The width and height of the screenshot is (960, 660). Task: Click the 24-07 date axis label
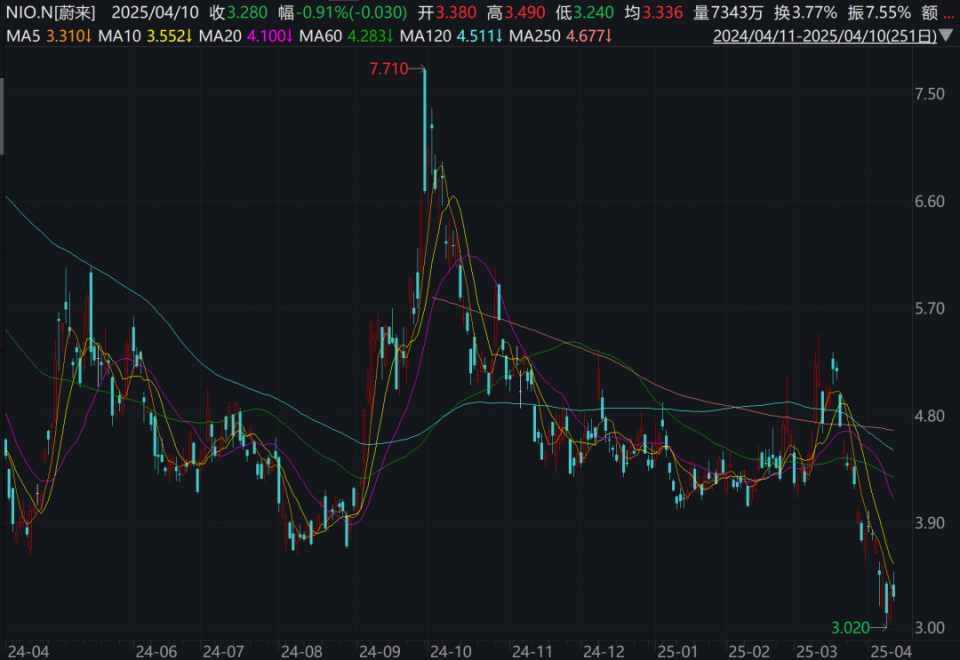pos(223,651)
